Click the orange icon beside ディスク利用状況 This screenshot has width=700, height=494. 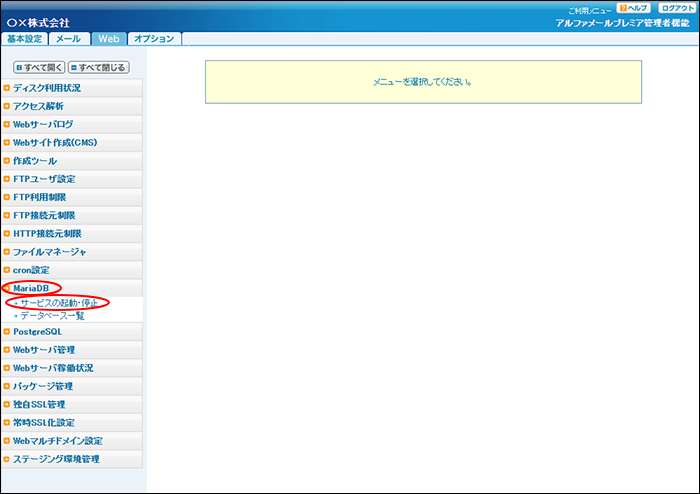point(7,88)
